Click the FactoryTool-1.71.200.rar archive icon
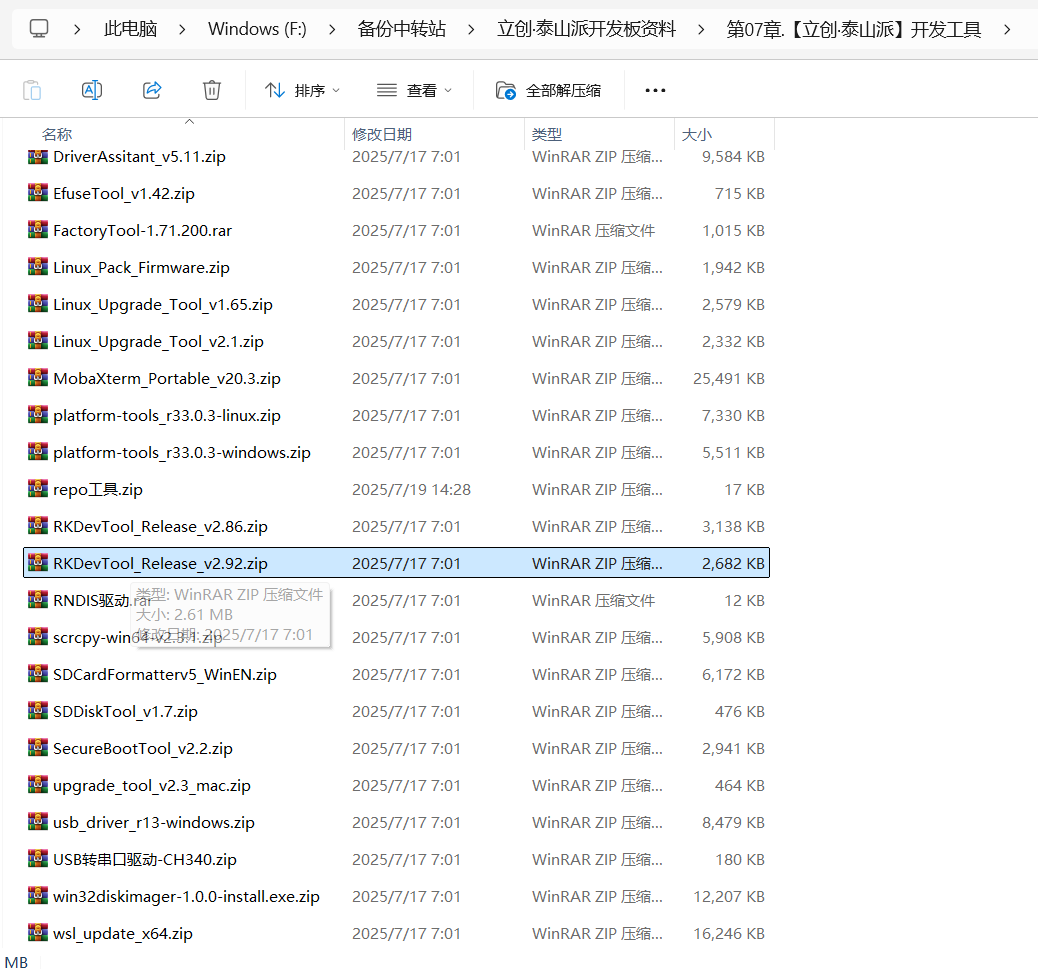 (38, 230)
